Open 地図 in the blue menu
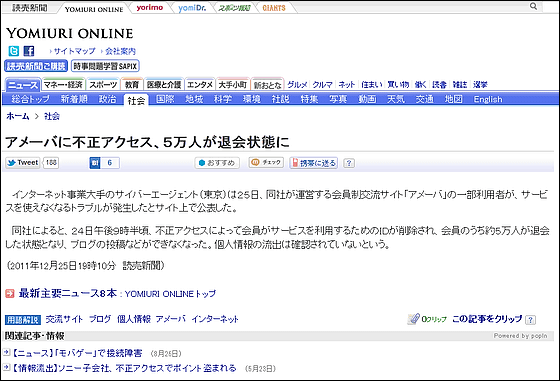This screenshot has height=381, width=560. click(x=454, y=99)
